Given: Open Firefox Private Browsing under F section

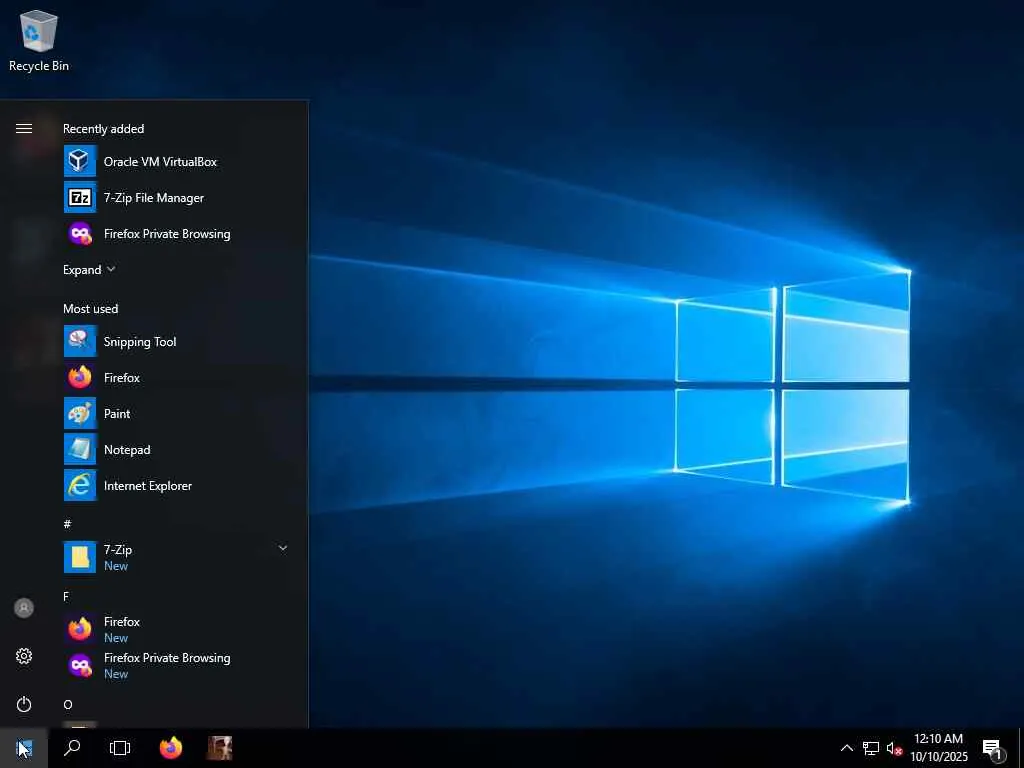Looking at the screenshot, I should tap(178, 665).
